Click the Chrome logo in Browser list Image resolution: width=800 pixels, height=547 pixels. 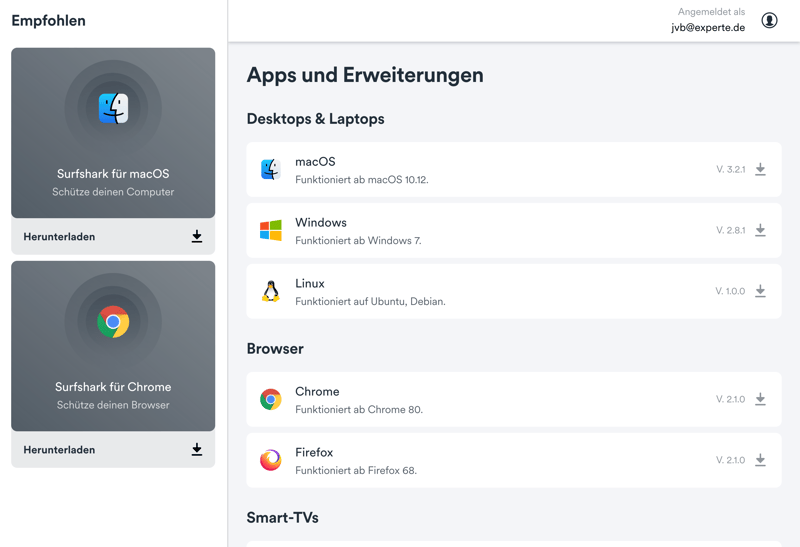pyautogui.click(x=270, y=400)
